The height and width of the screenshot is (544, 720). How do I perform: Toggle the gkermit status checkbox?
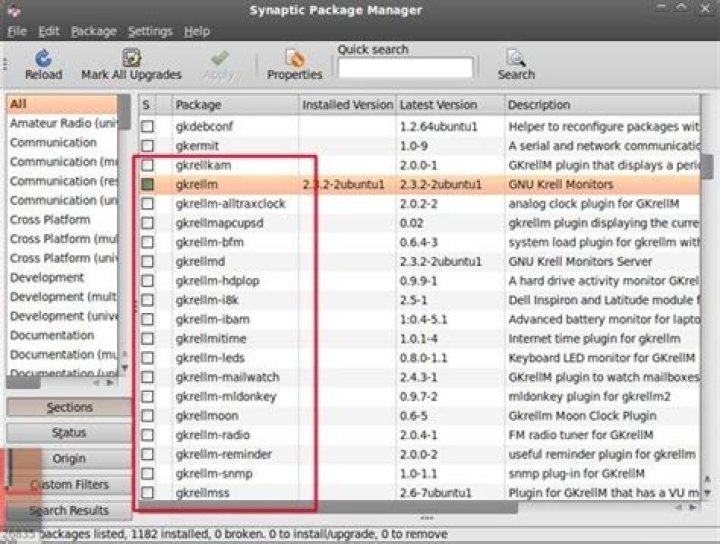(x=147, y=146)
